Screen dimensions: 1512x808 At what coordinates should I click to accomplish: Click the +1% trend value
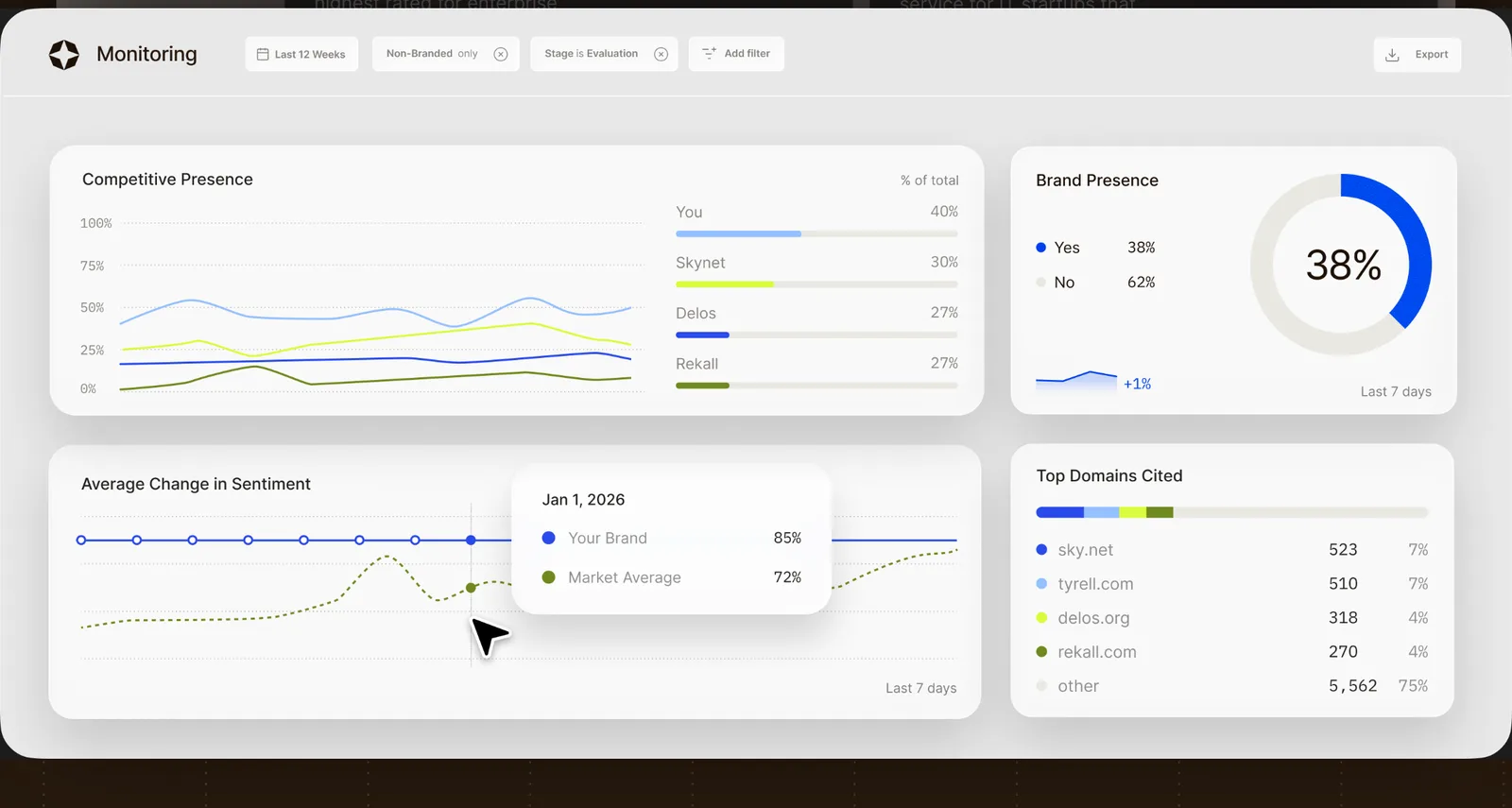(x=1137, y=384)
